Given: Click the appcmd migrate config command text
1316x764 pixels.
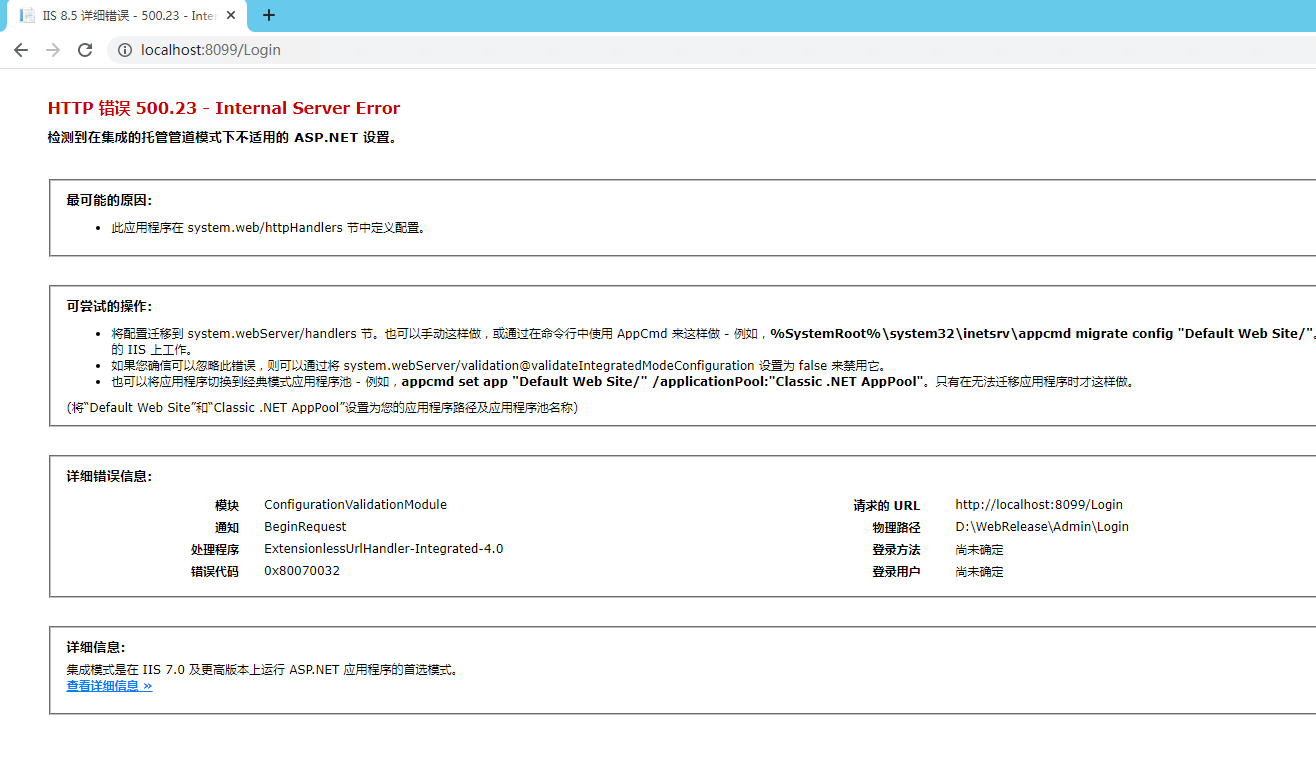Looking at the screenshot, I should click(x=1040, y=334).
